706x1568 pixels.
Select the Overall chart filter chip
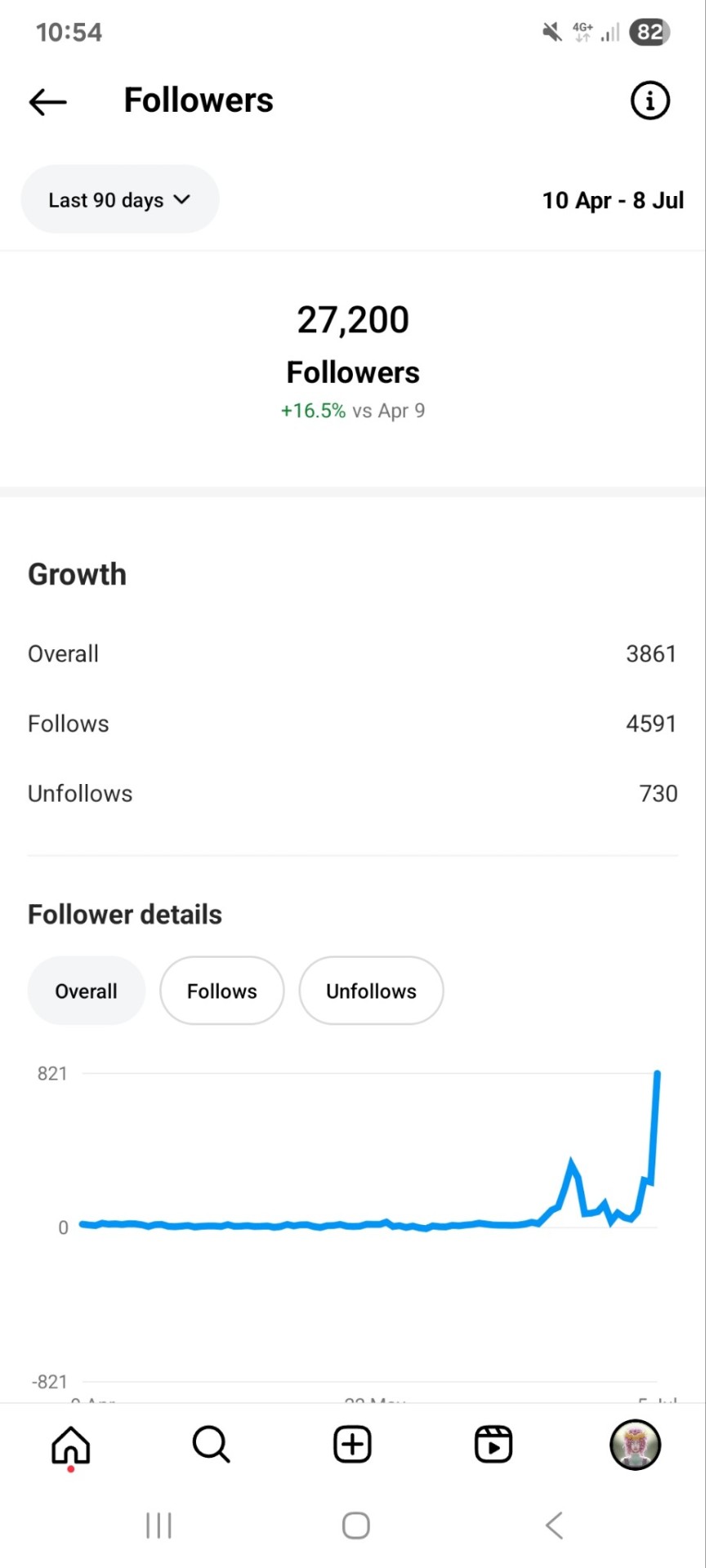(x=86, y=991)
